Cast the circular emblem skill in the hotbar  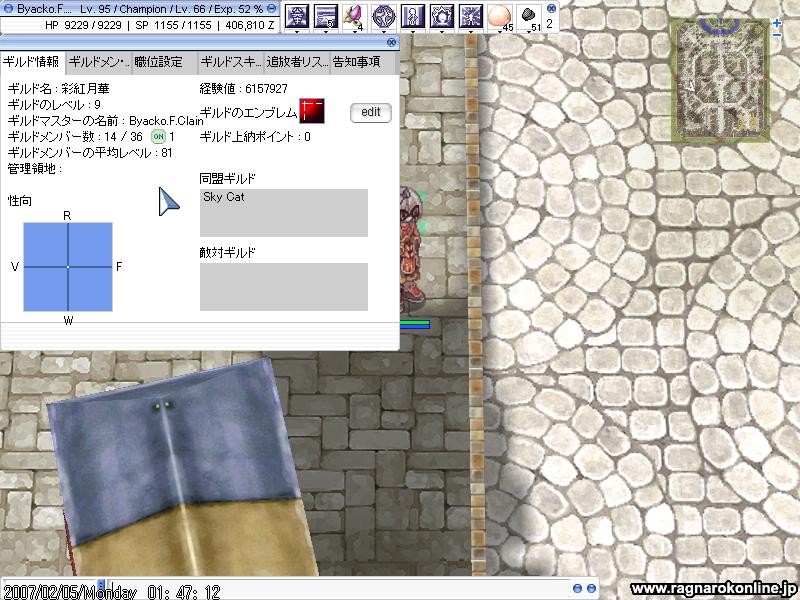[383, 16]
